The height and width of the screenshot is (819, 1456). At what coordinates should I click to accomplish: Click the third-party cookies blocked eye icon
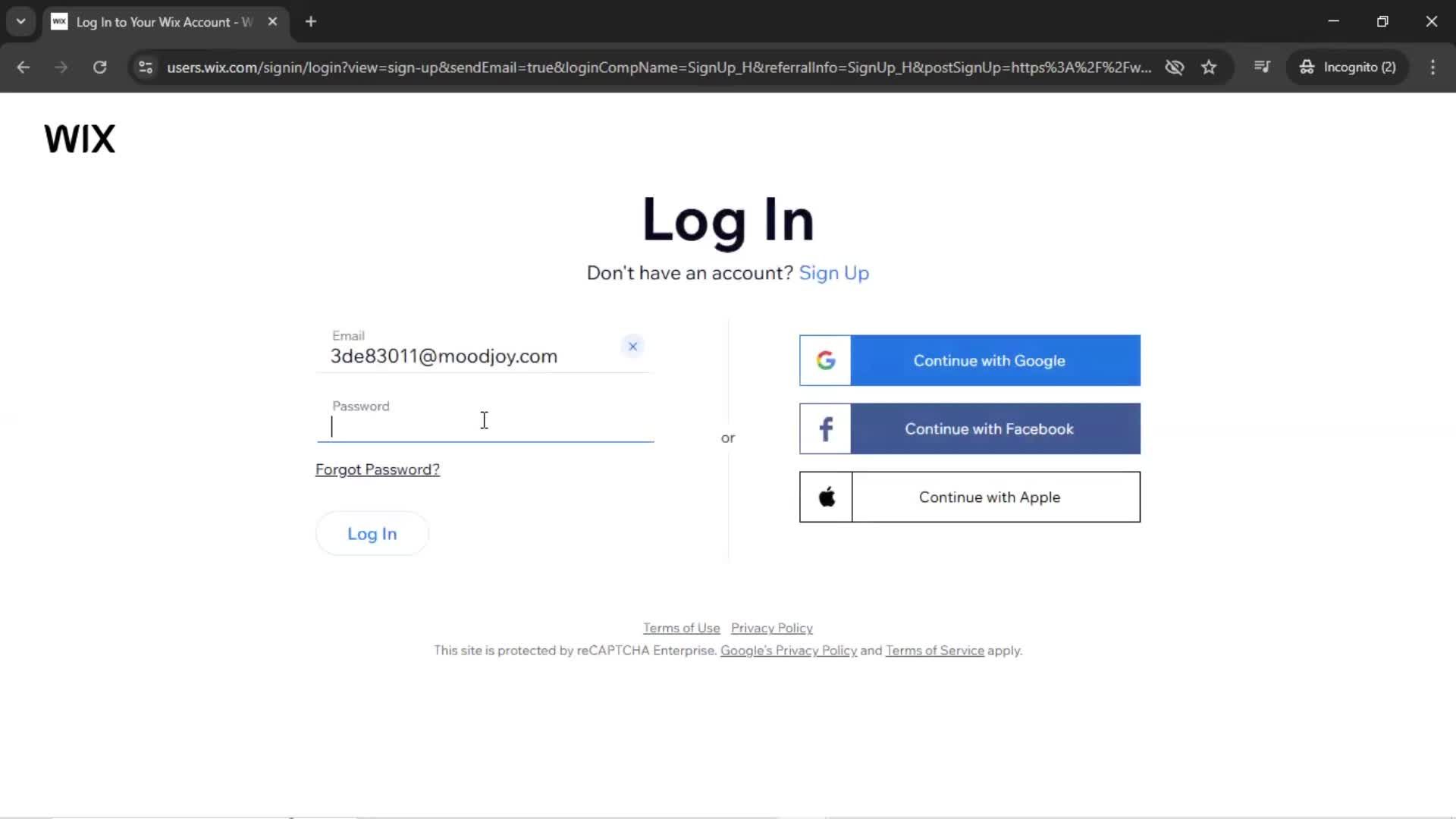(x=1175, y=67)
